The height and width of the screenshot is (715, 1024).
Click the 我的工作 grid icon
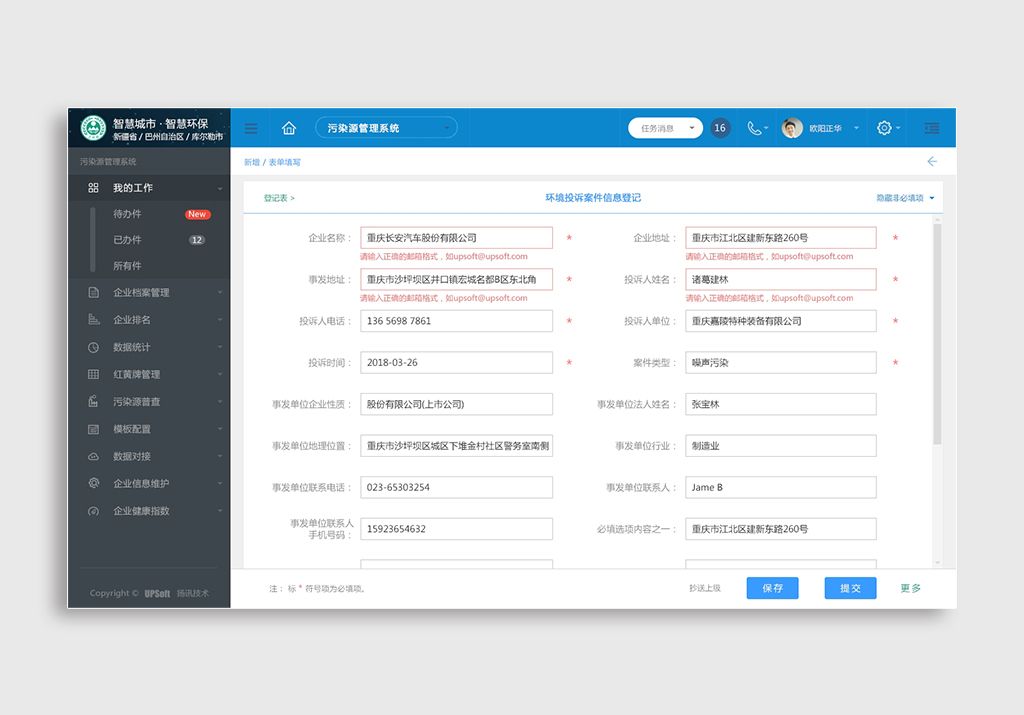93,188
